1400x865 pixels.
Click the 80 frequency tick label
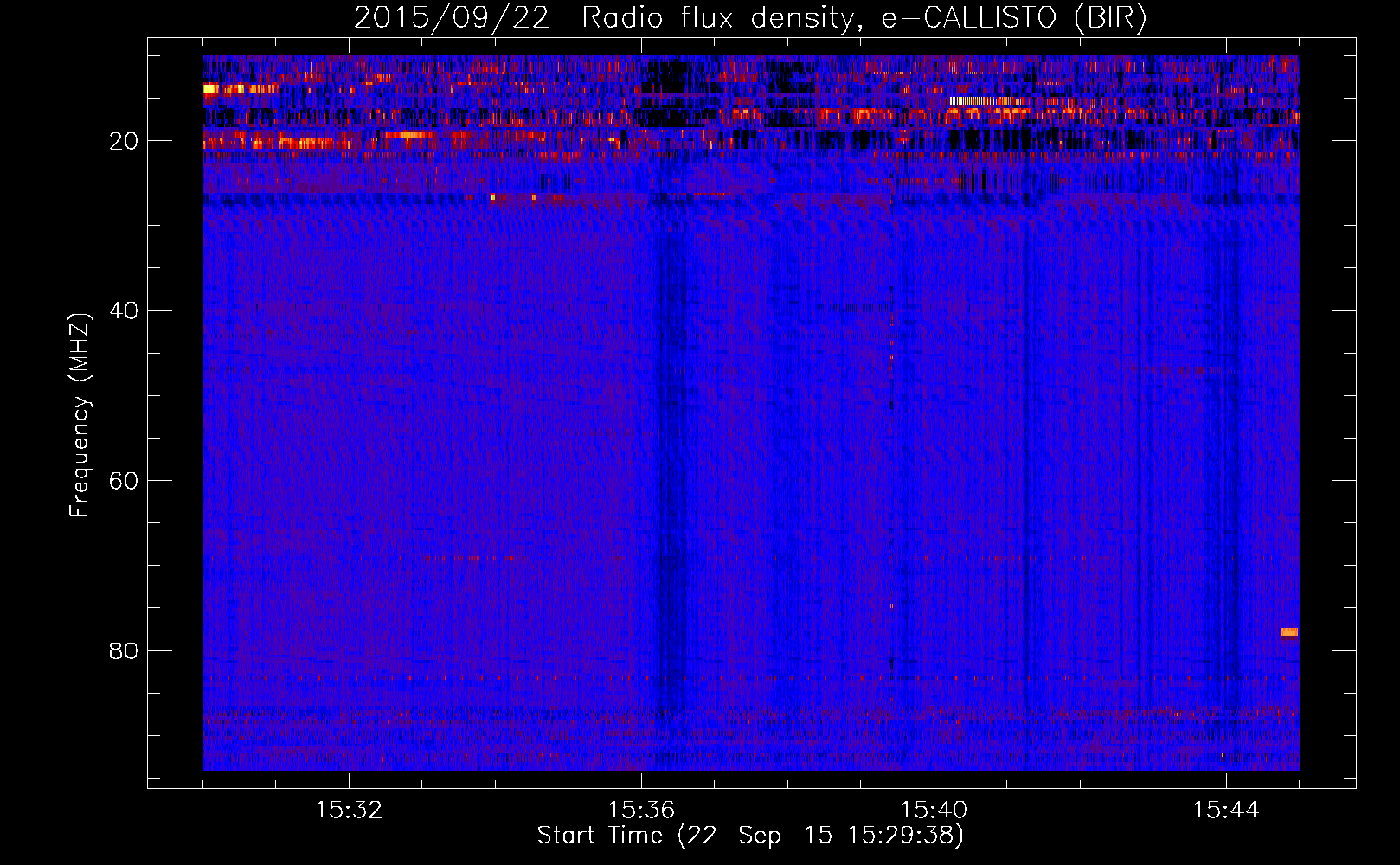click(124, 650)
